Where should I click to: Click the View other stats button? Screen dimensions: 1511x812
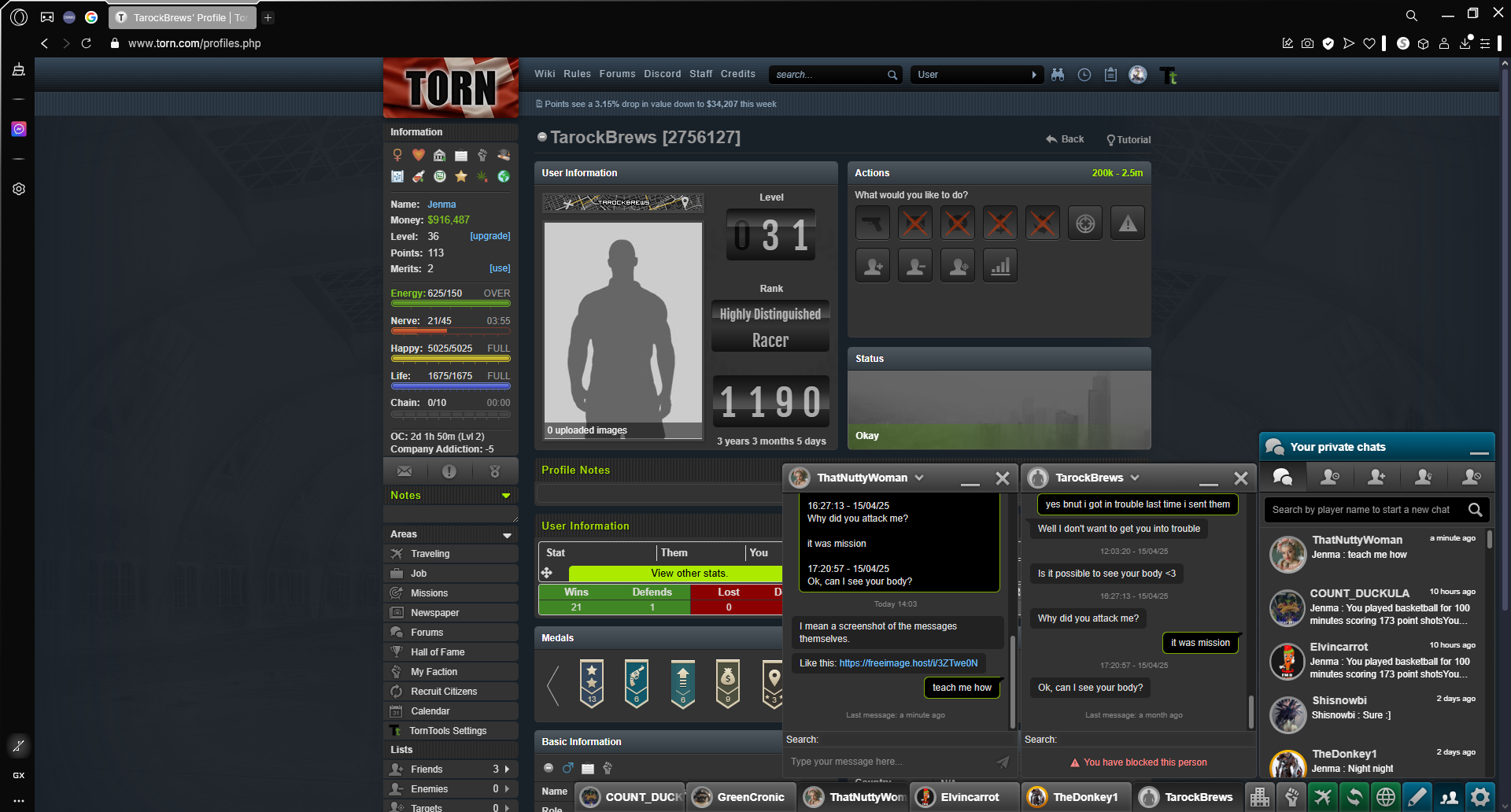click(x=689, y=574)
